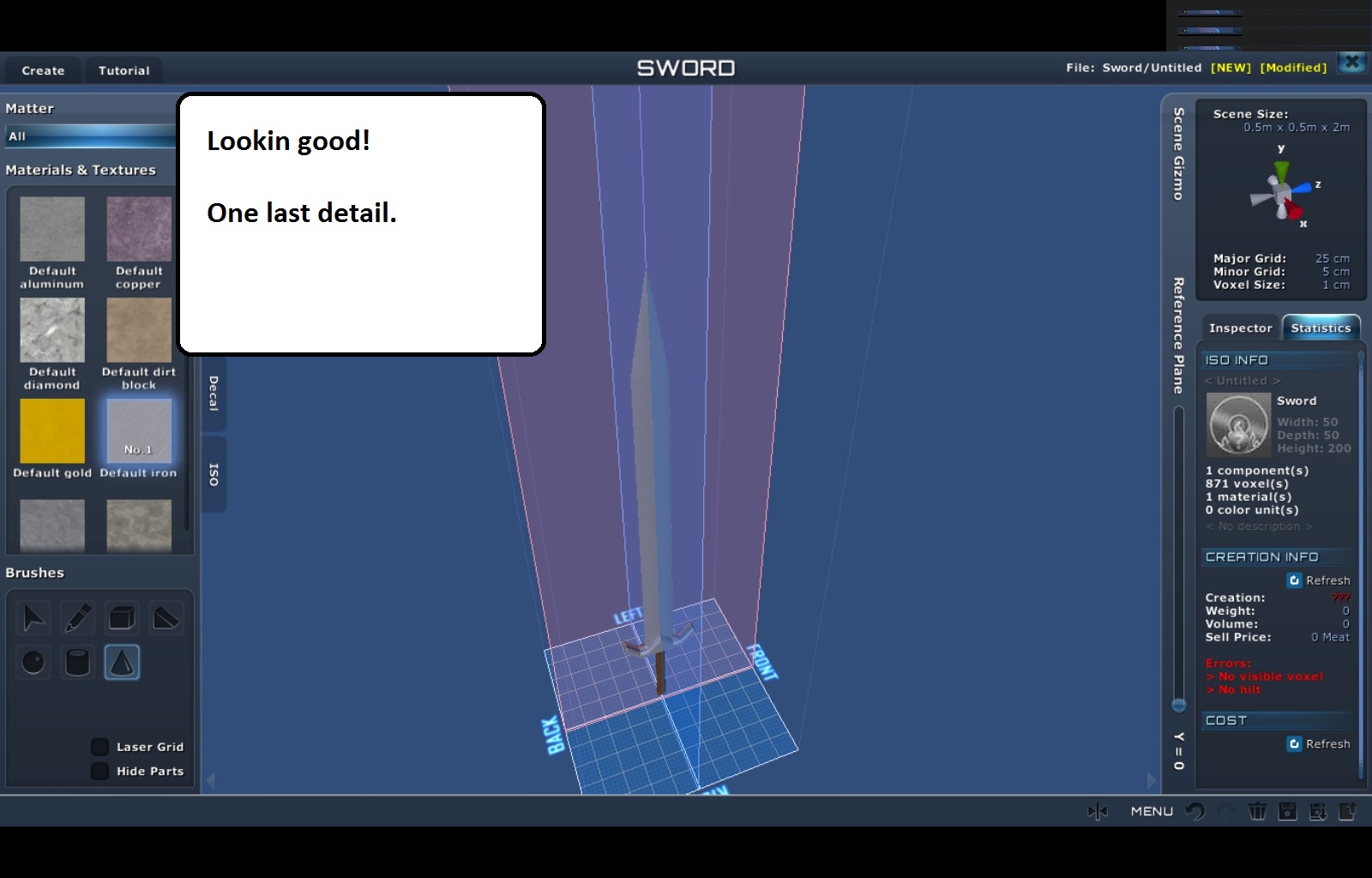This screenshot has width=1372, height=878.
Task: Click Refresh under Creation Info
Action: tap(1319, 580)
